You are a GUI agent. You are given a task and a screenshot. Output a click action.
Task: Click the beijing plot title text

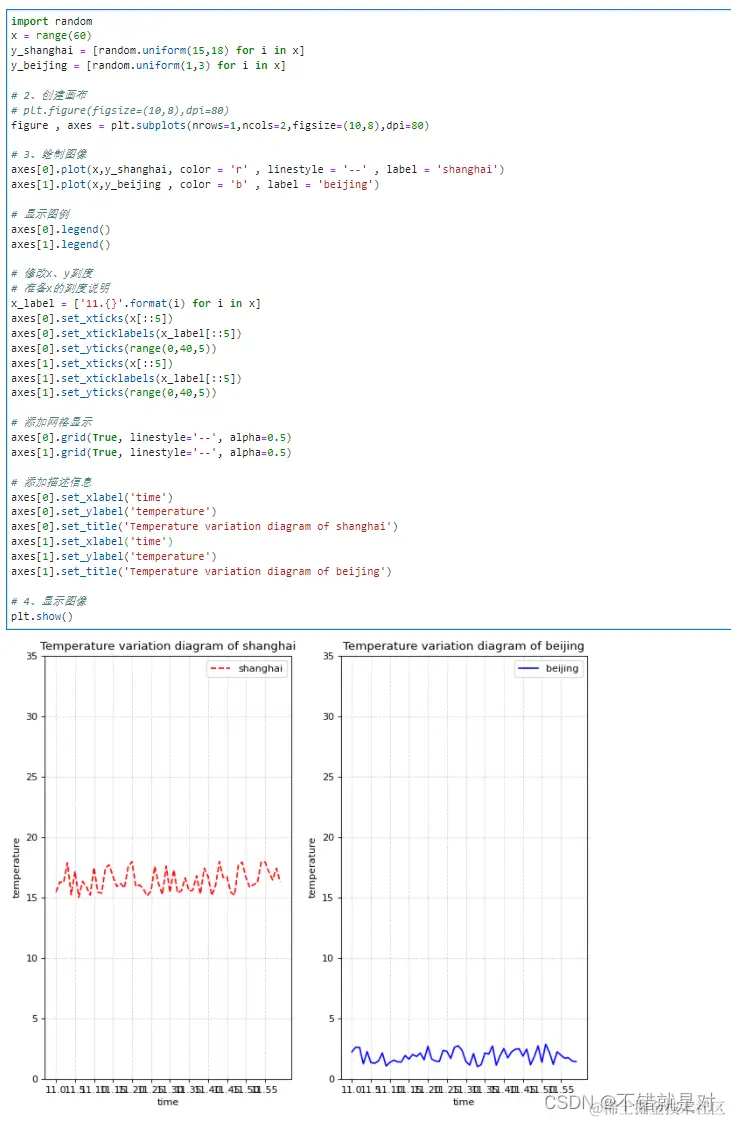coord(463,646)
